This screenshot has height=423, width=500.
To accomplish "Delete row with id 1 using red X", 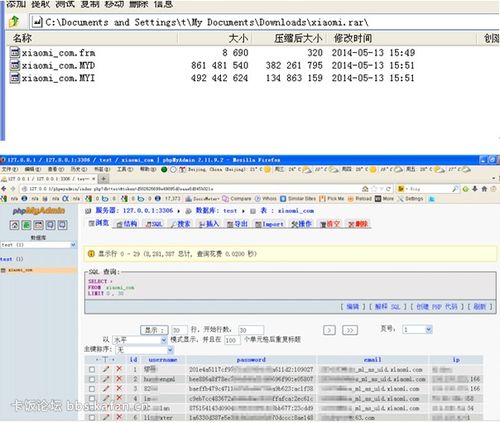I will (x=119, y=369).
